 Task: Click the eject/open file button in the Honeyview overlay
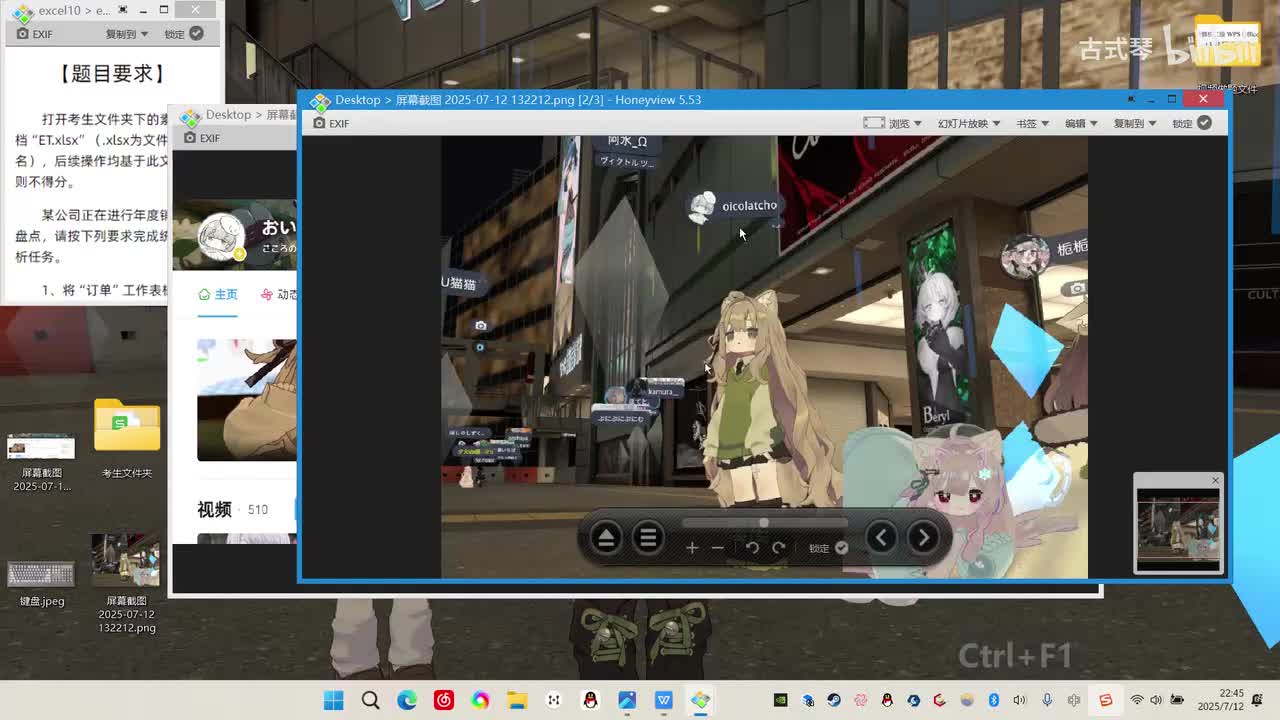(x=606, y=538)
